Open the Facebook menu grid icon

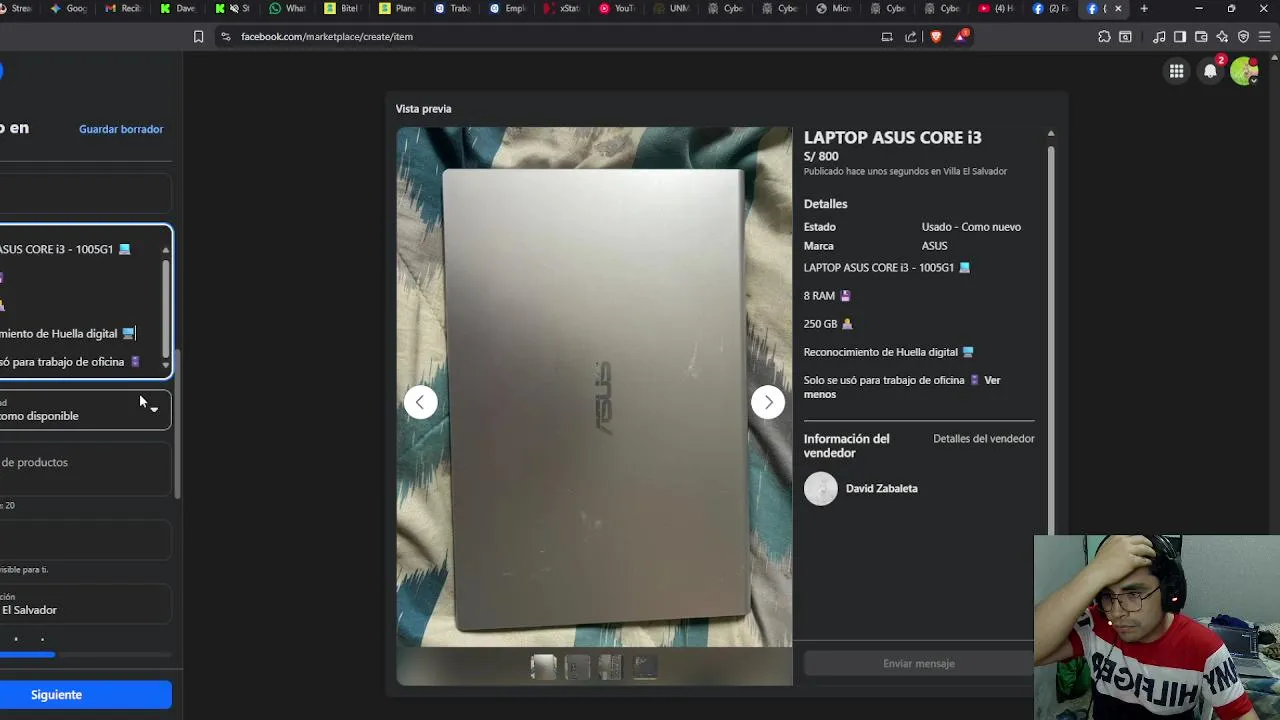tap(1177, 71)
